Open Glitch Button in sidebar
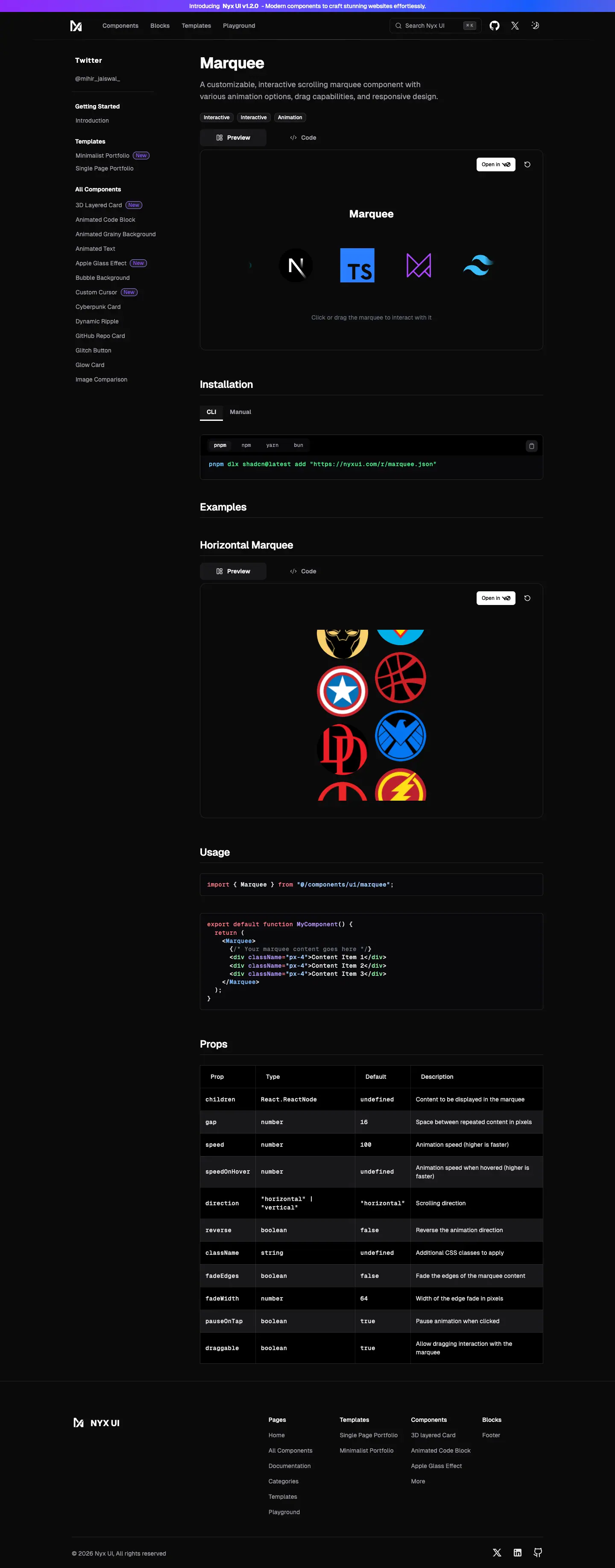 (x=93, y=351)
